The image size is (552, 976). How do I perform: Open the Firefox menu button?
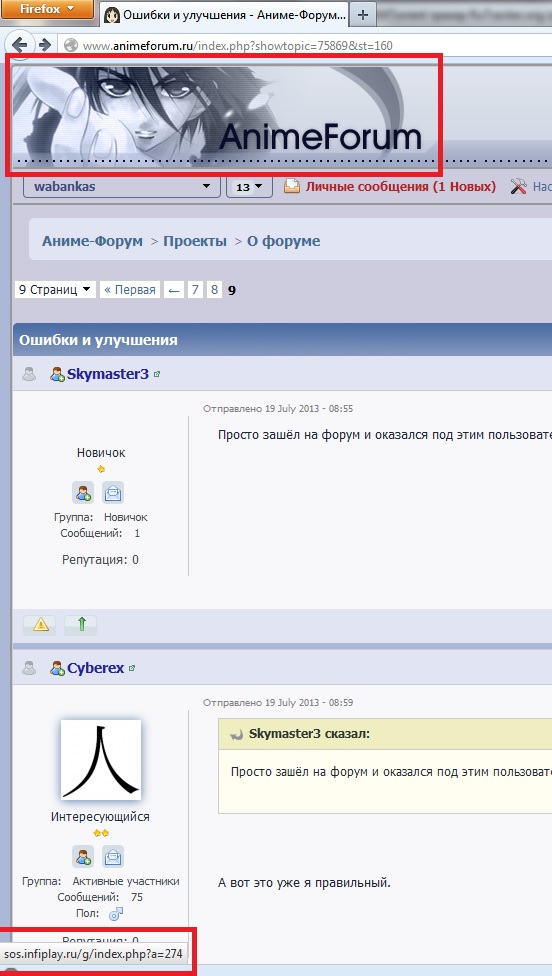point(47,9)
